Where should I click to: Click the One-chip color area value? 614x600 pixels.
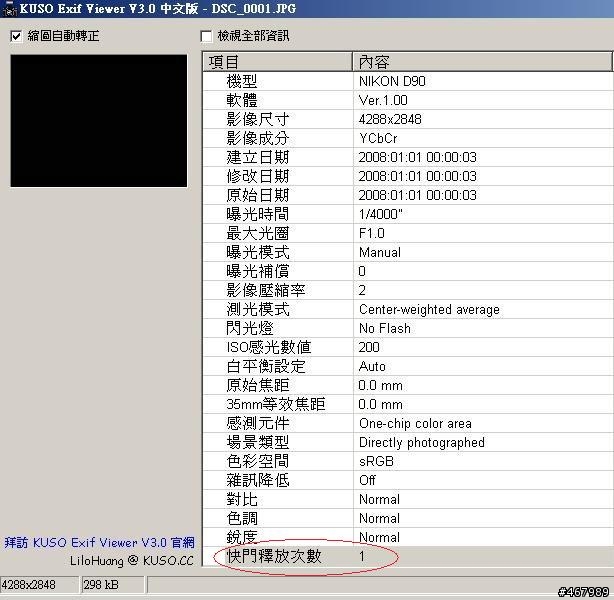tap(415, 423)
